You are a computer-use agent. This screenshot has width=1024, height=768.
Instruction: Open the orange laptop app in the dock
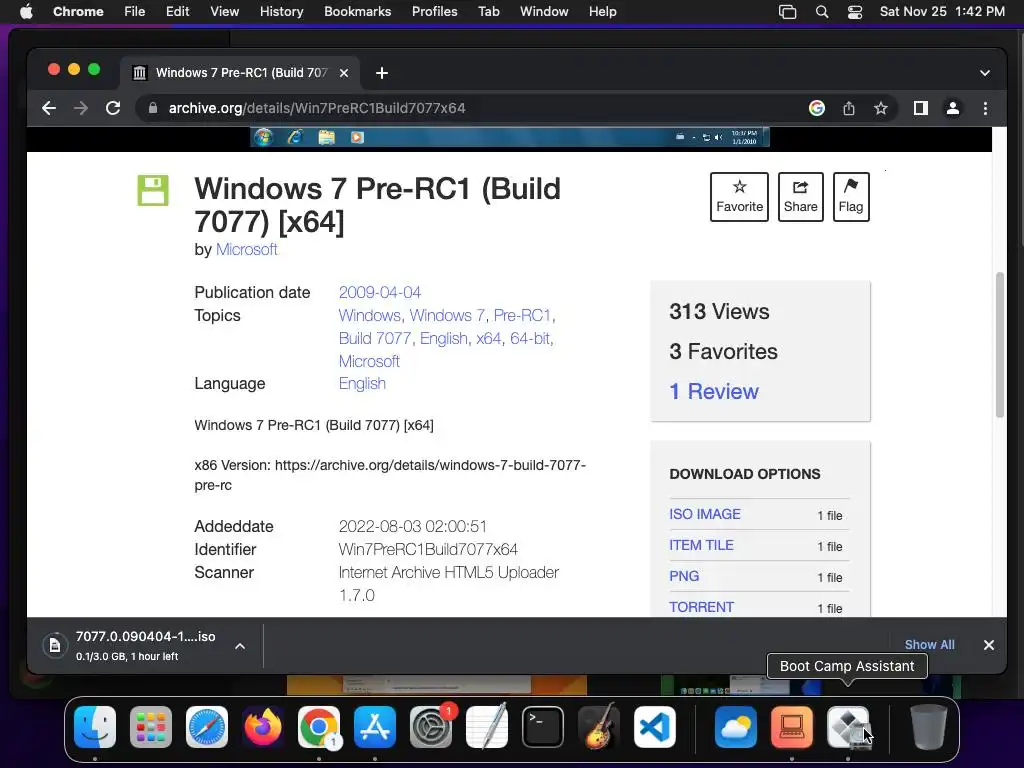[792, 727]
